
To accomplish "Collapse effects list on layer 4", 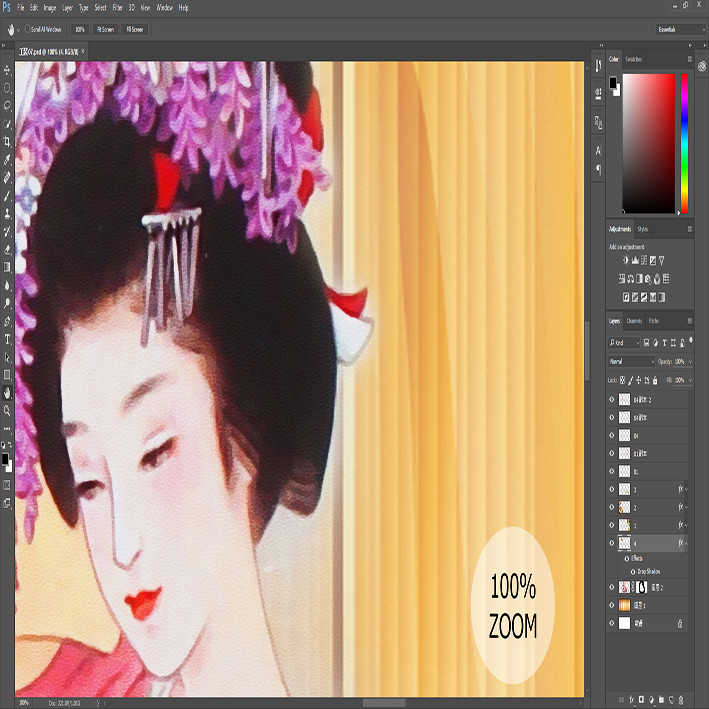I will pyautogui.click(x=686, y=543).
